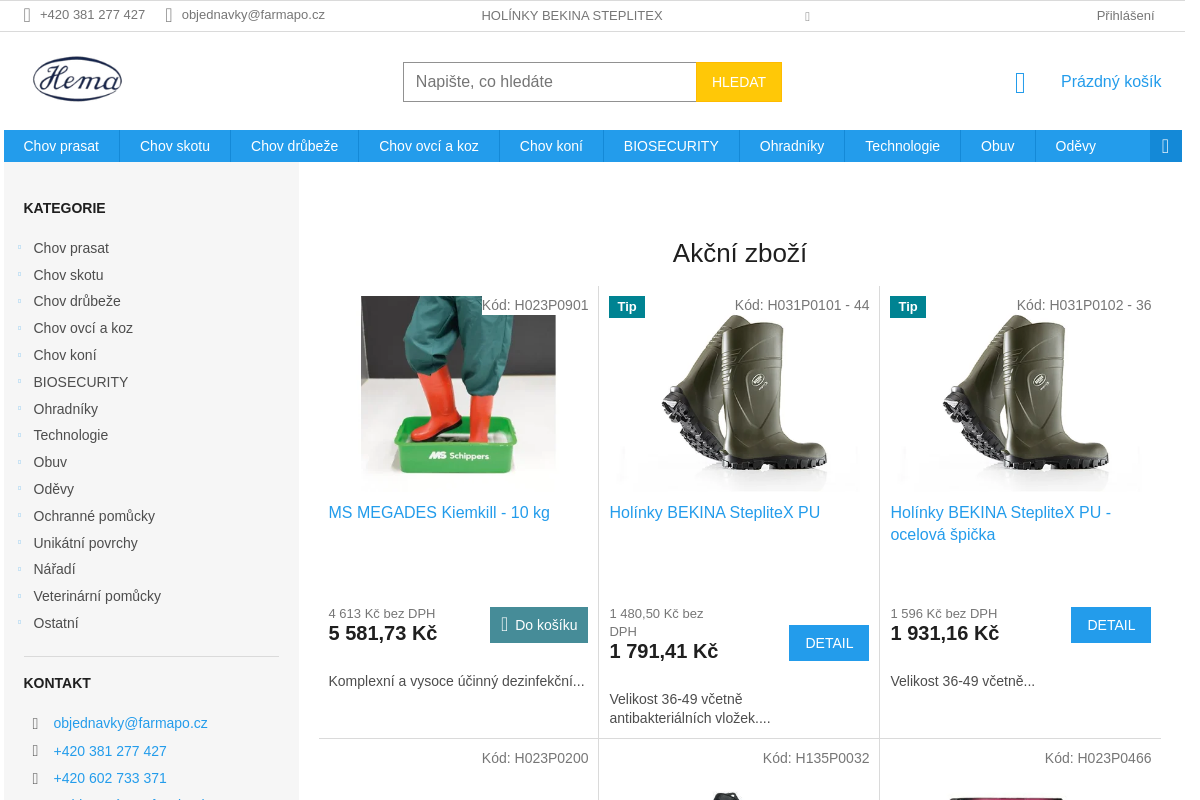Select Chov drůbeže in sidebar categories
This screenshot has height=800, width=1200.
click(x=77, y=301)
